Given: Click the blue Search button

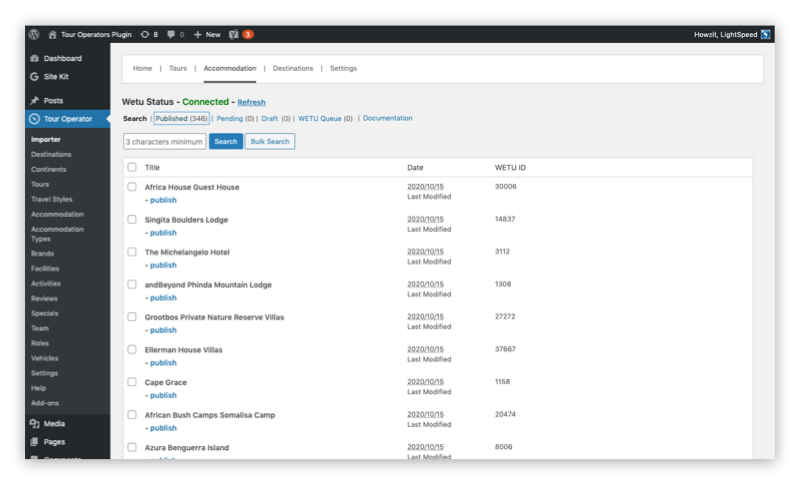Looking at the screenshot, I should tap(226, 141).
